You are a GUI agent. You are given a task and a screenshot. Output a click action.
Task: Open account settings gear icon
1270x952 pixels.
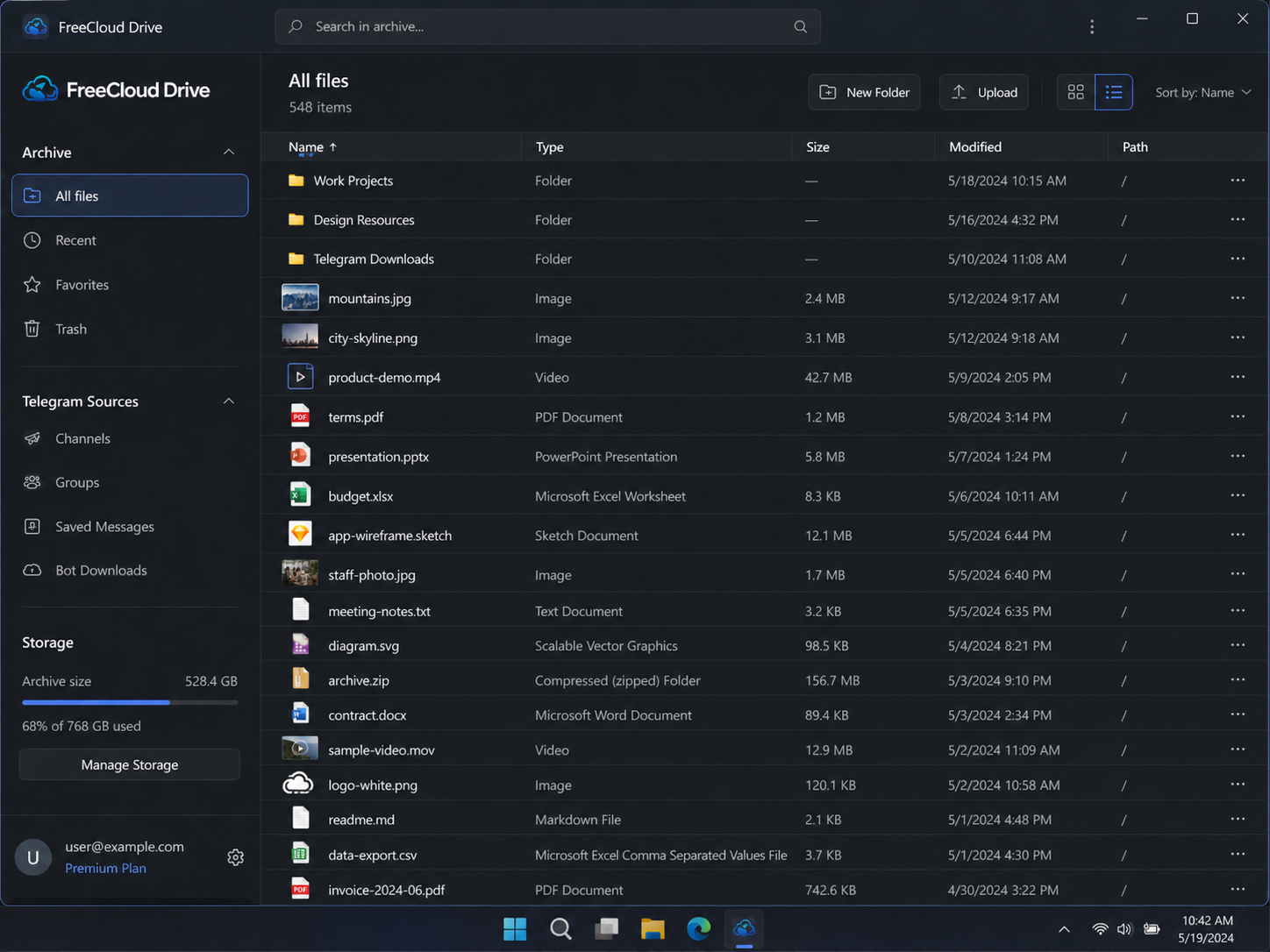(235, 857)
